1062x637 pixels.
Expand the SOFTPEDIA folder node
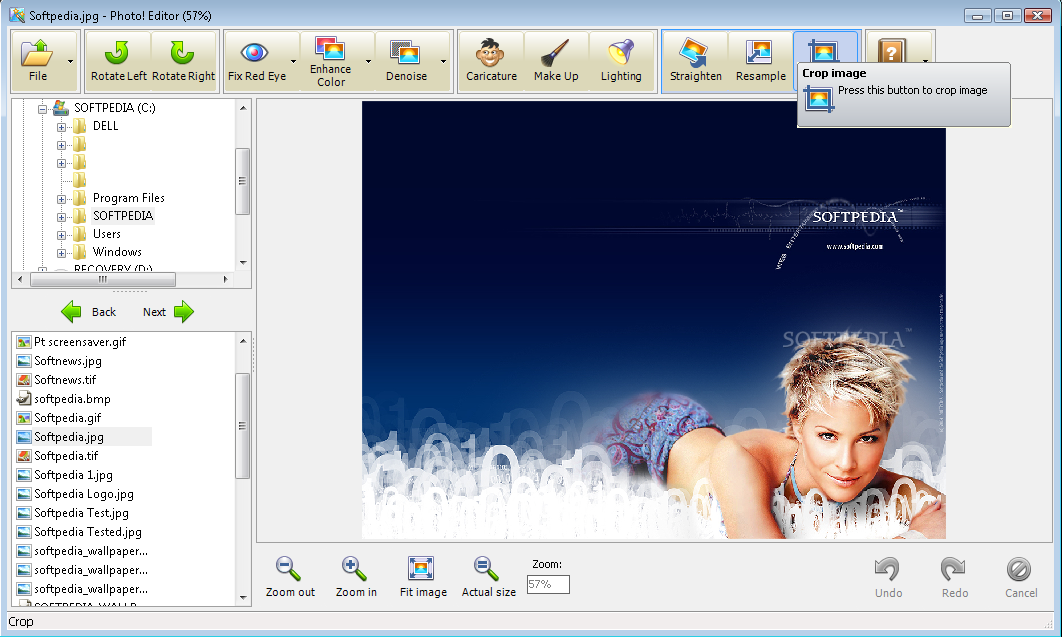pyautogui.click(x=61, y=217)
